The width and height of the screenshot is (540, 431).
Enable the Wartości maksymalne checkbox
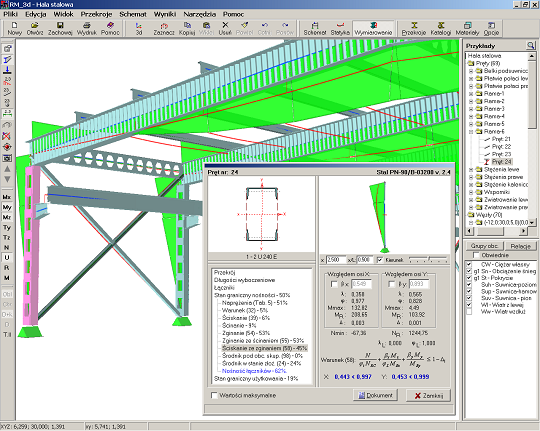(214, 395)
